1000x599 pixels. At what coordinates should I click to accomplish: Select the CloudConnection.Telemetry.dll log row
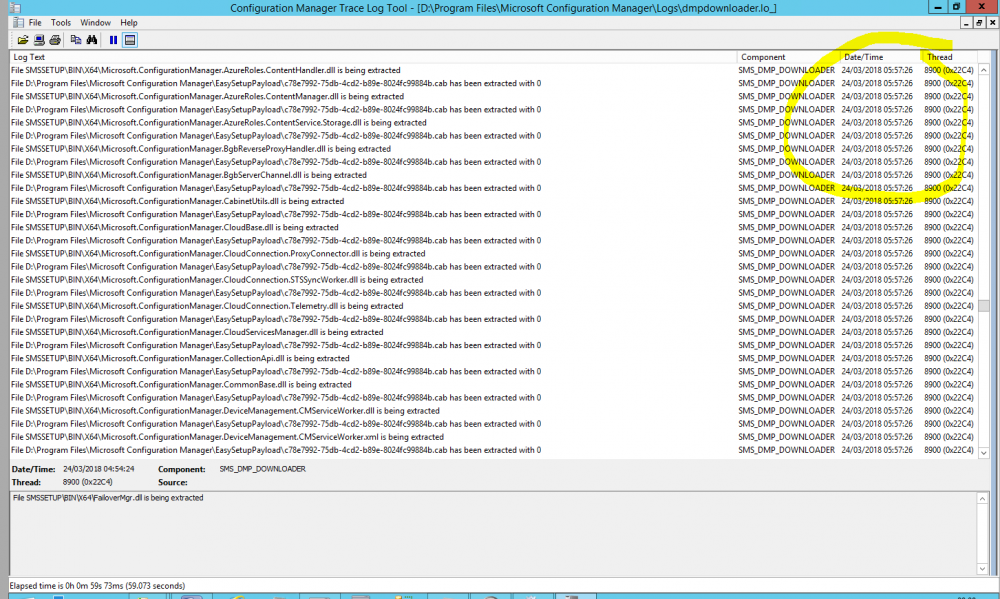coord(492,306)
